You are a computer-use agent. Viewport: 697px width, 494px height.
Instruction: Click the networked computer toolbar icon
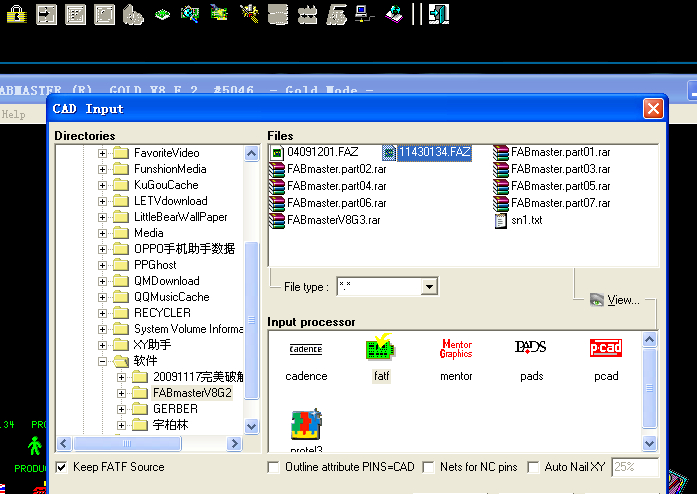pyautogui.click(x=365, y=14)
